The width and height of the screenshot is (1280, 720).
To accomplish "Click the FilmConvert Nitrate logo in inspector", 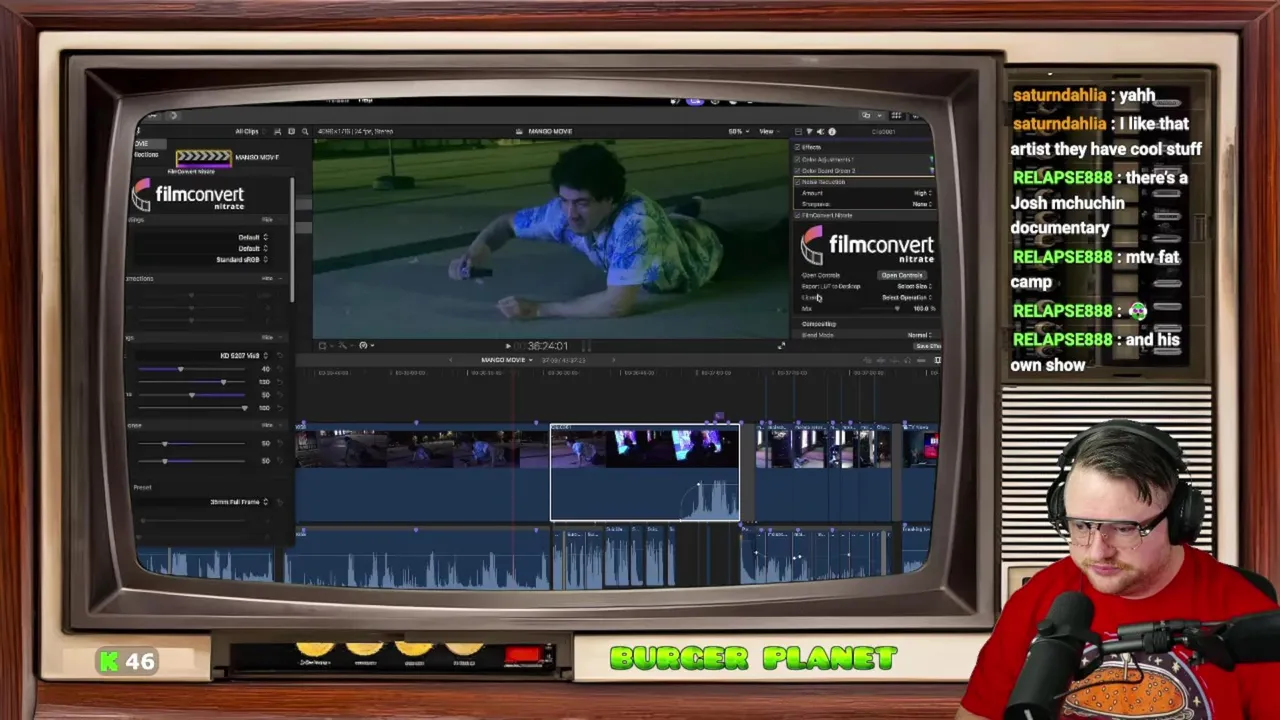I will (867, 246).
